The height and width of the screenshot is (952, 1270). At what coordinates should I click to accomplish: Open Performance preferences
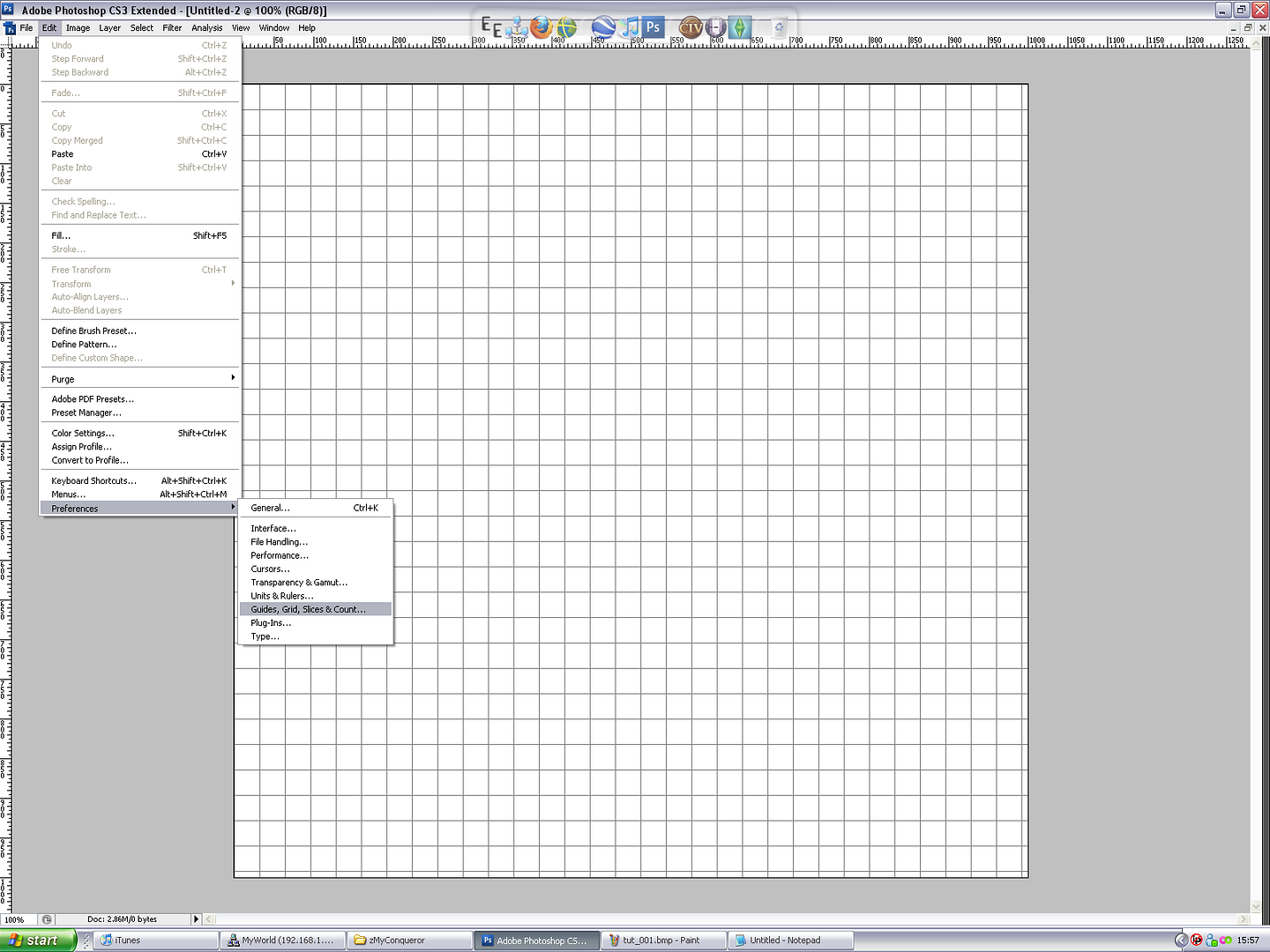[316, 555]
